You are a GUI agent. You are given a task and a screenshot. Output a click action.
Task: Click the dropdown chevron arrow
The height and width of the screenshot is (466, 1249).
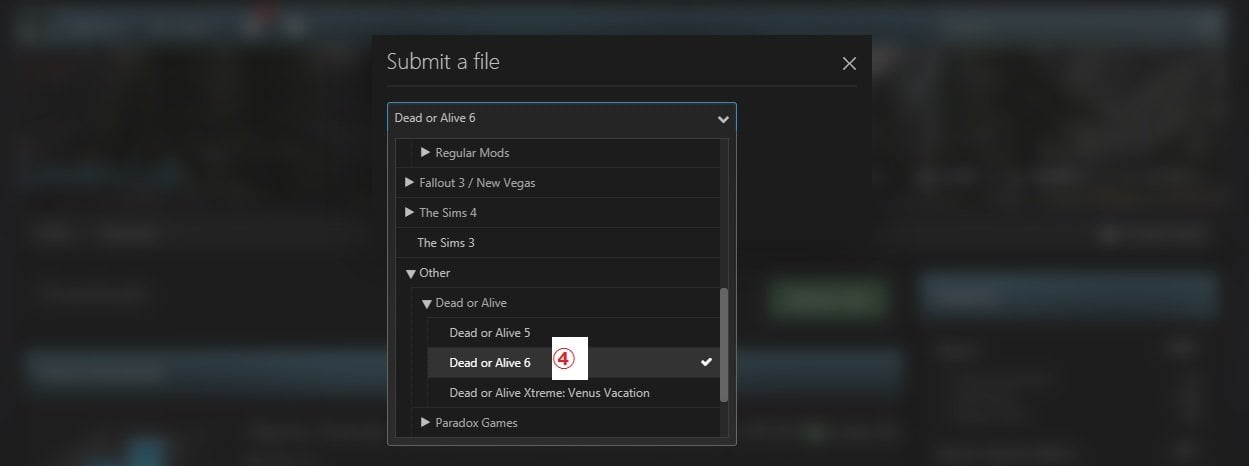pos(723,119)
